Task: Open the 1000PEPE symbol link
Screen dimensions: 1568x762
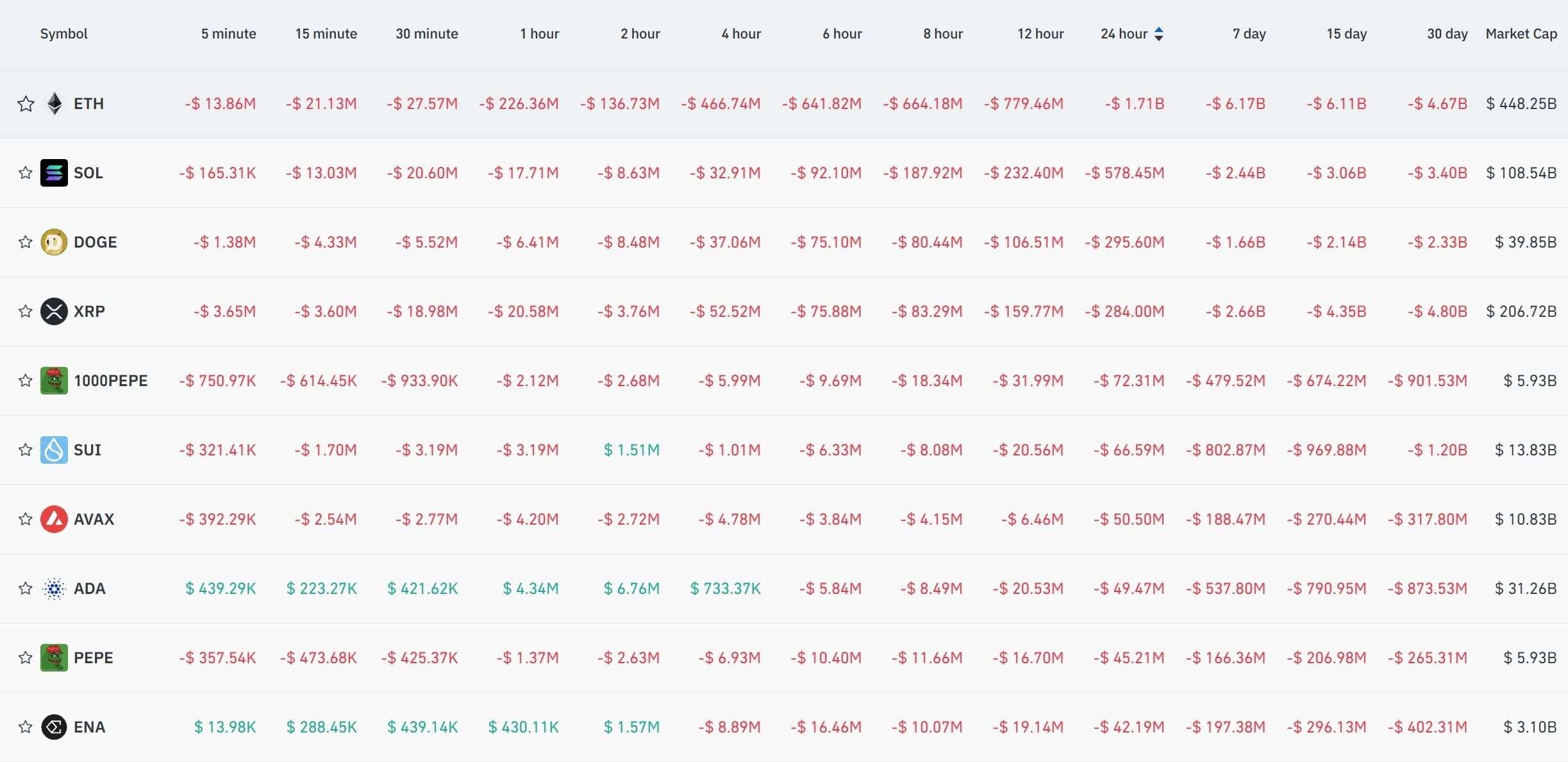Action: pos(111,381)
